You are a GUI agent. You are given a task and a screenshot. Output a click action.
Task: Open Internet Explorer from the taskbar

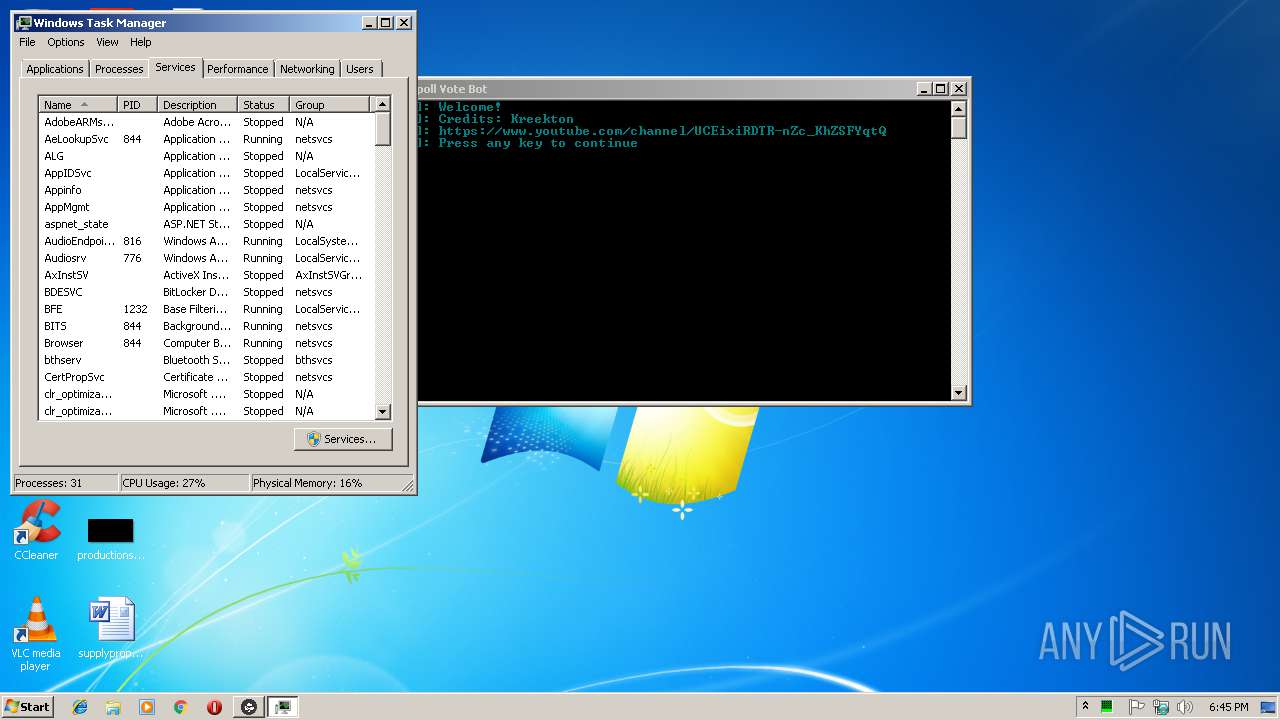click(x=80, y=707)
